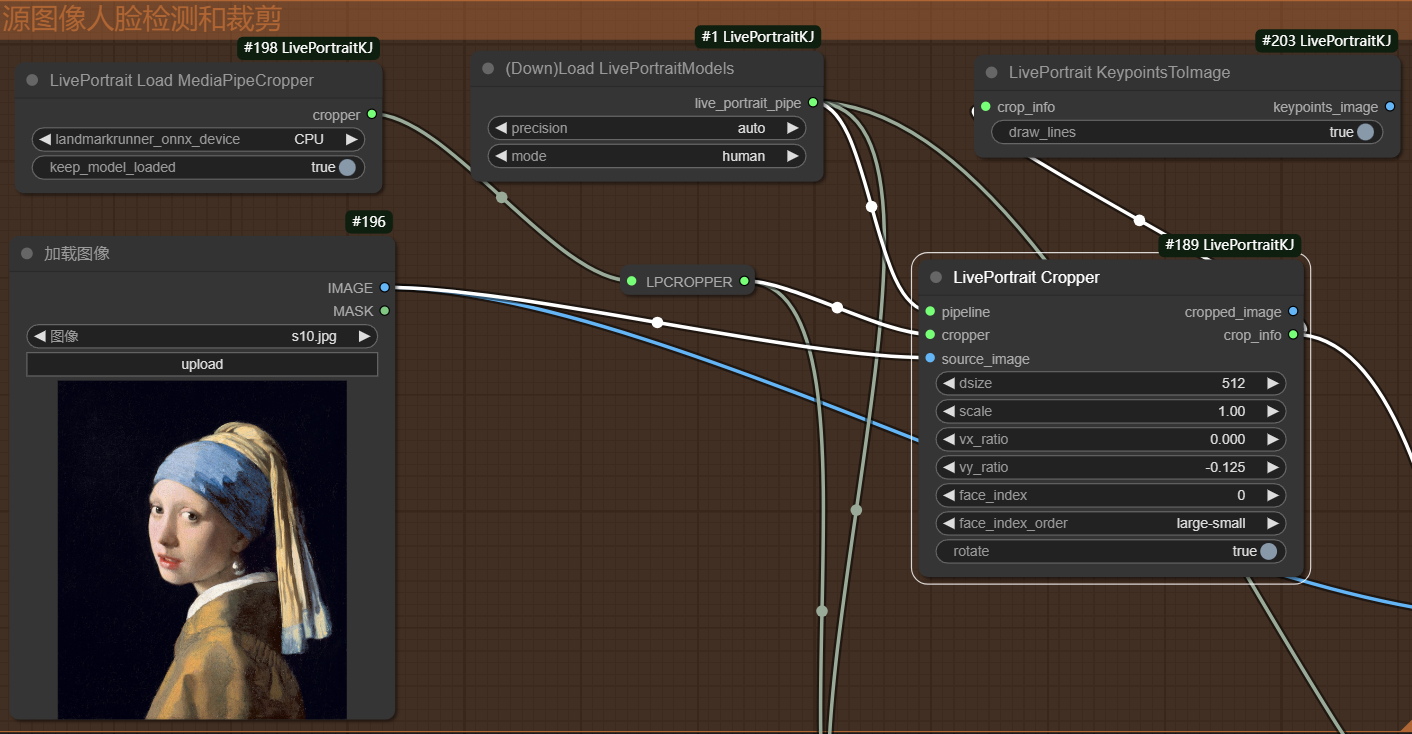
Task: Toggle the keep_model_loaded switch
Action: [347, 168]
